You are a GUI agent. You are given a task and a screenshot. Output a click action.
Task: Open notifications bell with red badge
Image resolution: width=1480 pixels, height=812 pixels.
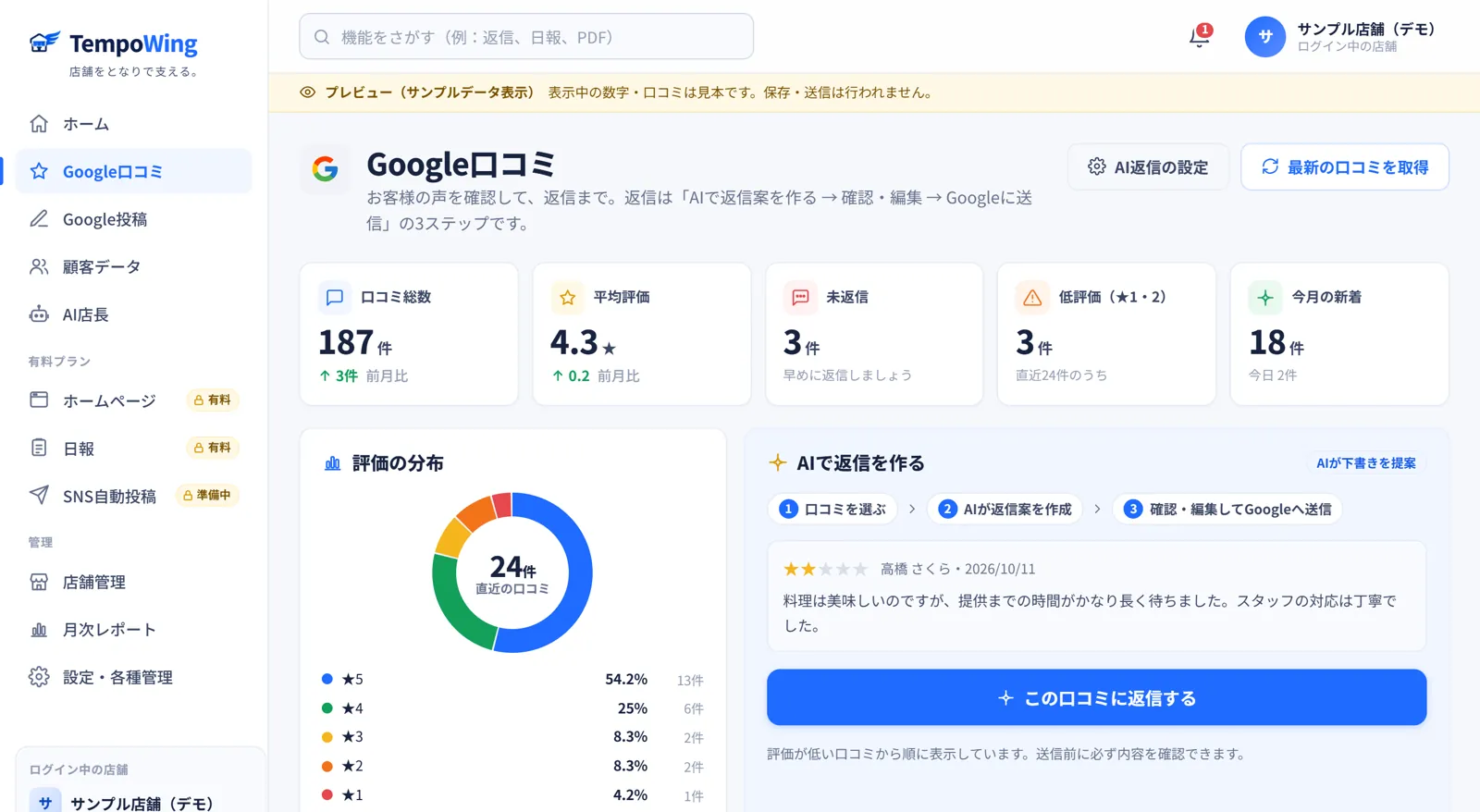1200,36
